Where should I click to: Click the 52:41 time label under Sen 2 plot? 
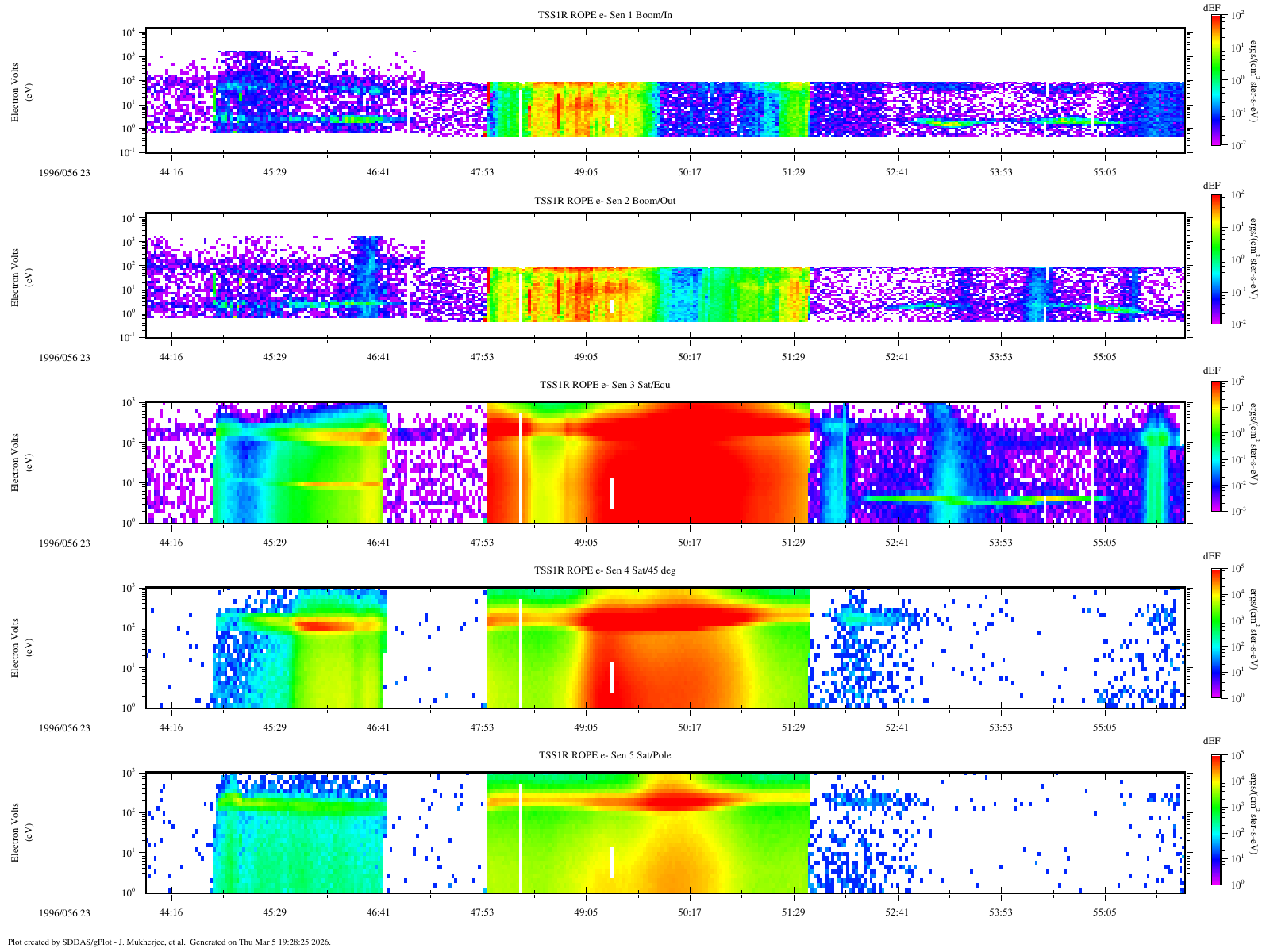[897, 357]
